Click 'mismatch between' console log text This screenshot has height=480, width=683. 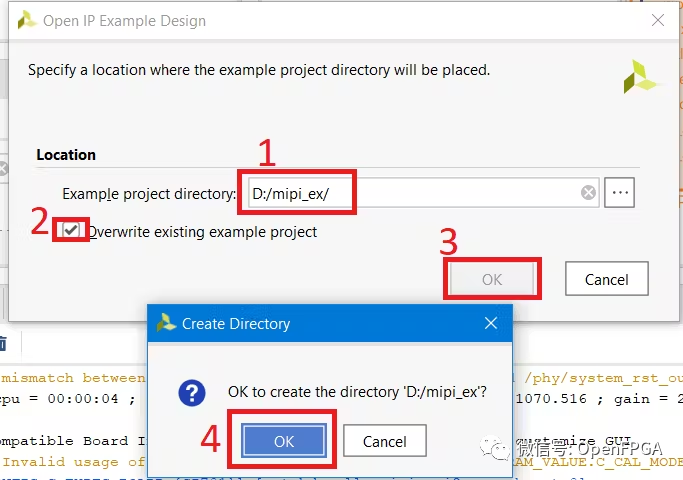[73, 378]
